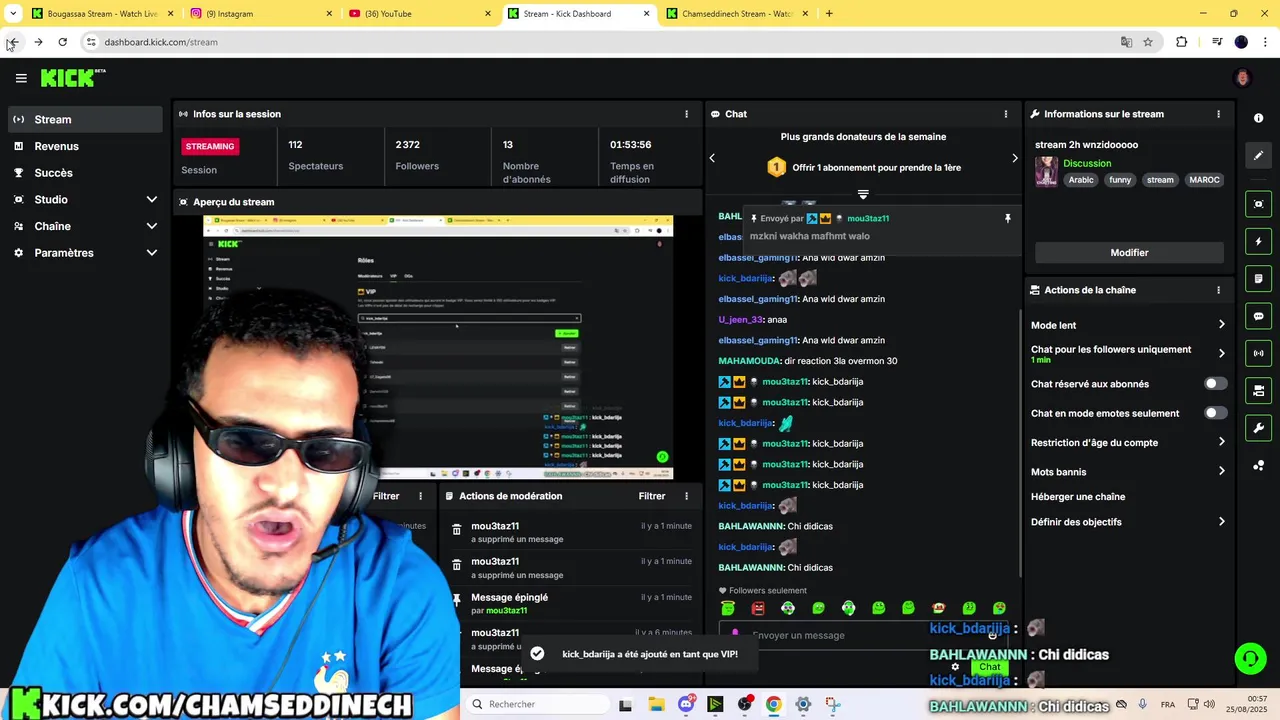Click the document note icon in right rail
This screenshot has width=1280, height=720.
tap(1258, 278)
